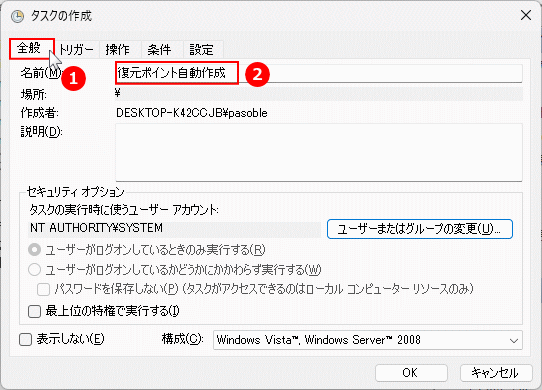Click the DESKTOP-K42CCJB¥pasoble author text
The height and width of the screenshot is (390, 542).
point(192,113)
